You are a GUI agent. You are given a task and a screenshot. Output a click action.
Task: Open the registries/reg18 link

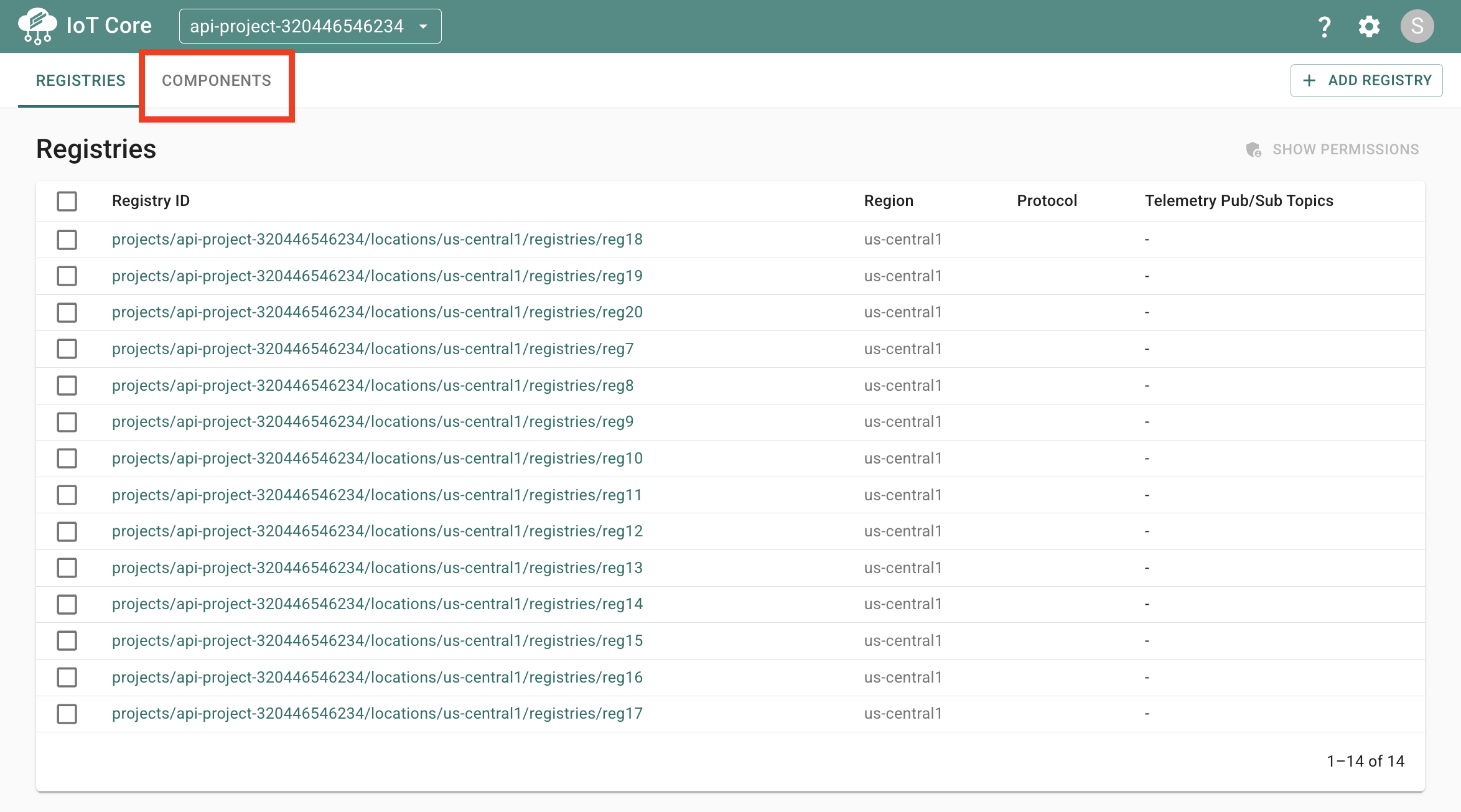tap(377, 240)
